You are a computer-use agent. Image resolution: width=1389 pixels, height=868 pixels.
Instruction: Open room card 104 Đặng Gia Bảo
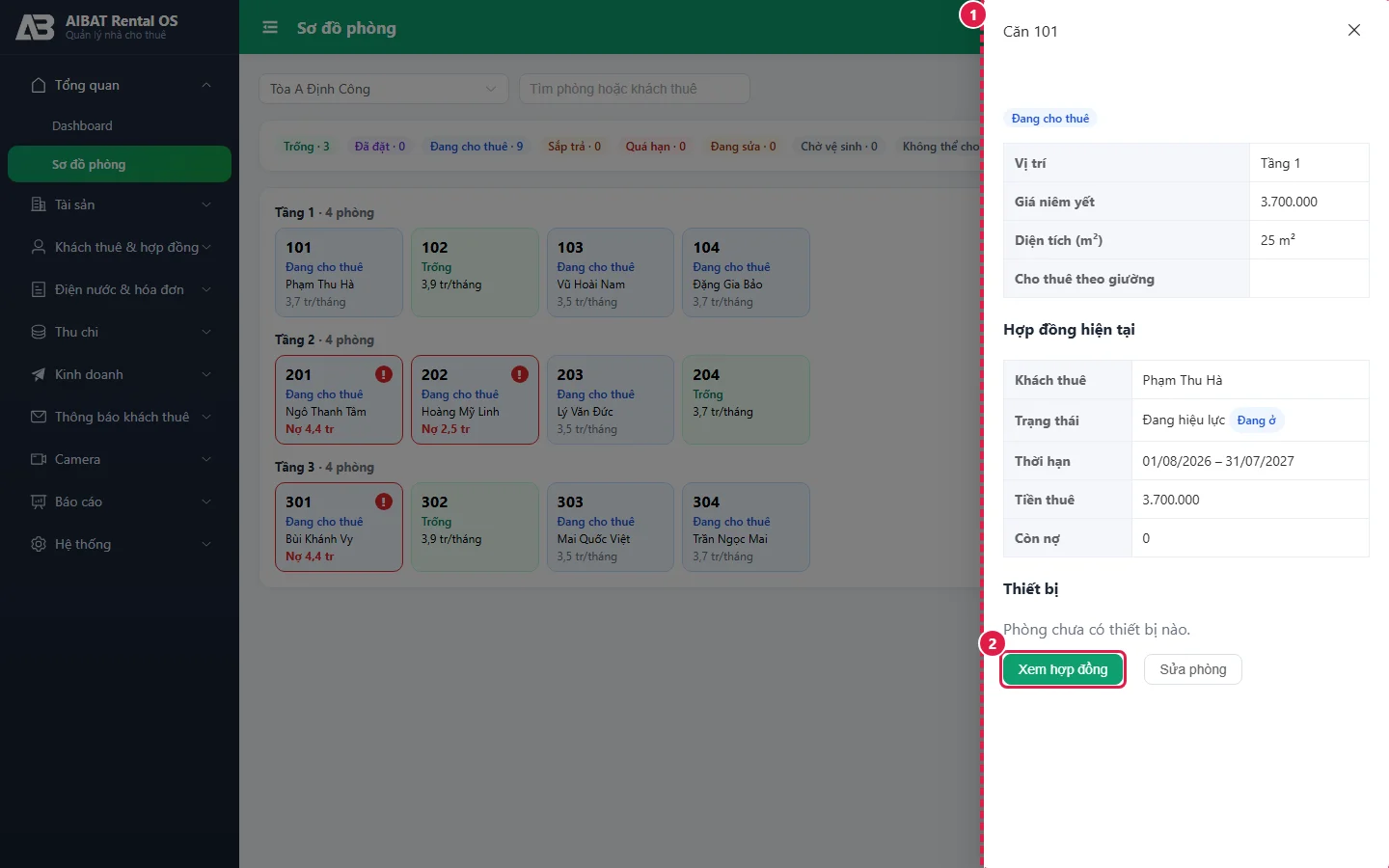746,273
